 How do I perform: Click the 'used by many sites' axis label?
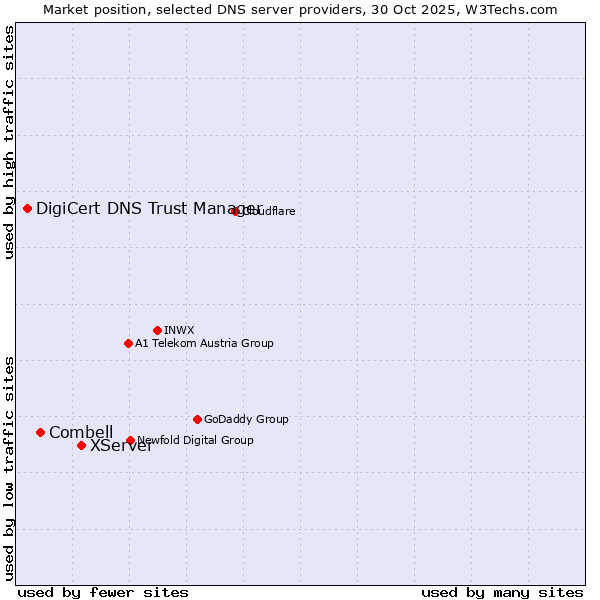pos(502,592)
